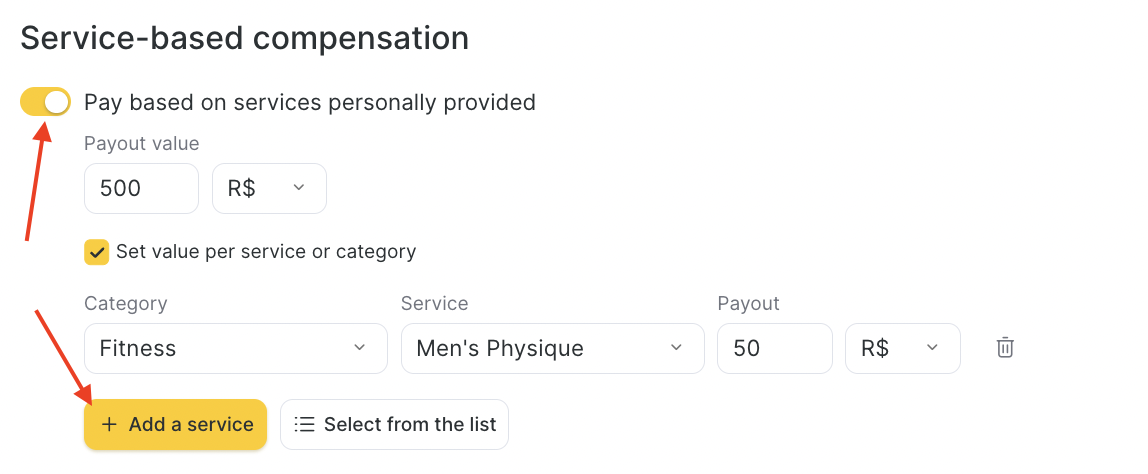The height and width of the screenshot is (474, 1148).
Task: Delete the Men's Physique service row
Action: point(1005,347)
